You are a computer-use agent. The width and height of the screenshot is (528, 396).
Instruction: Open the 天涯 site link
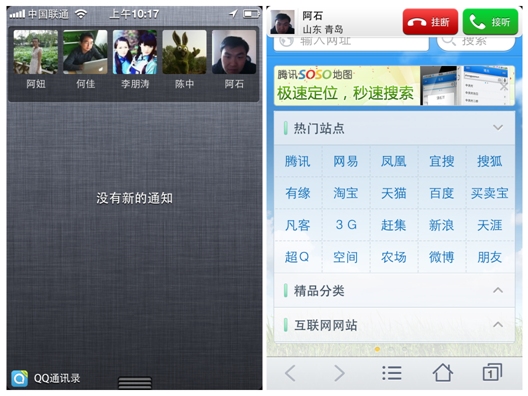pyautogui.click(x=490, y=225)
